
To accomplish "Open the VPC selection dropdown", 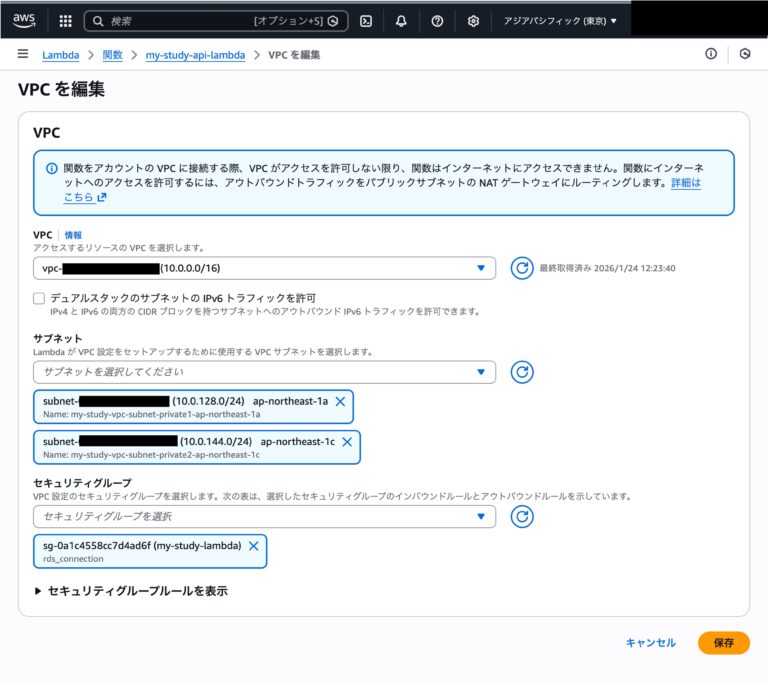I will click(264, 268).
